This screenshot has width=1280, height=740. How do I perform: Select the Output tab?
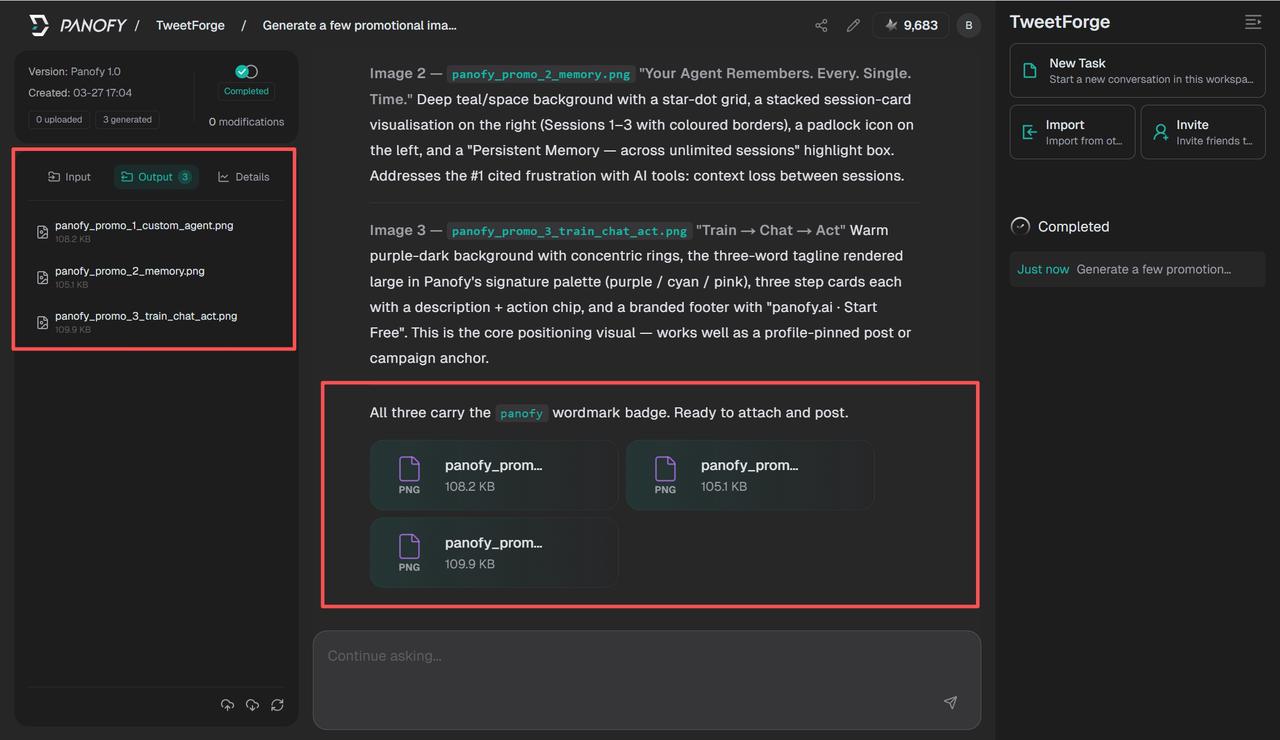click(x=155, y=177)
